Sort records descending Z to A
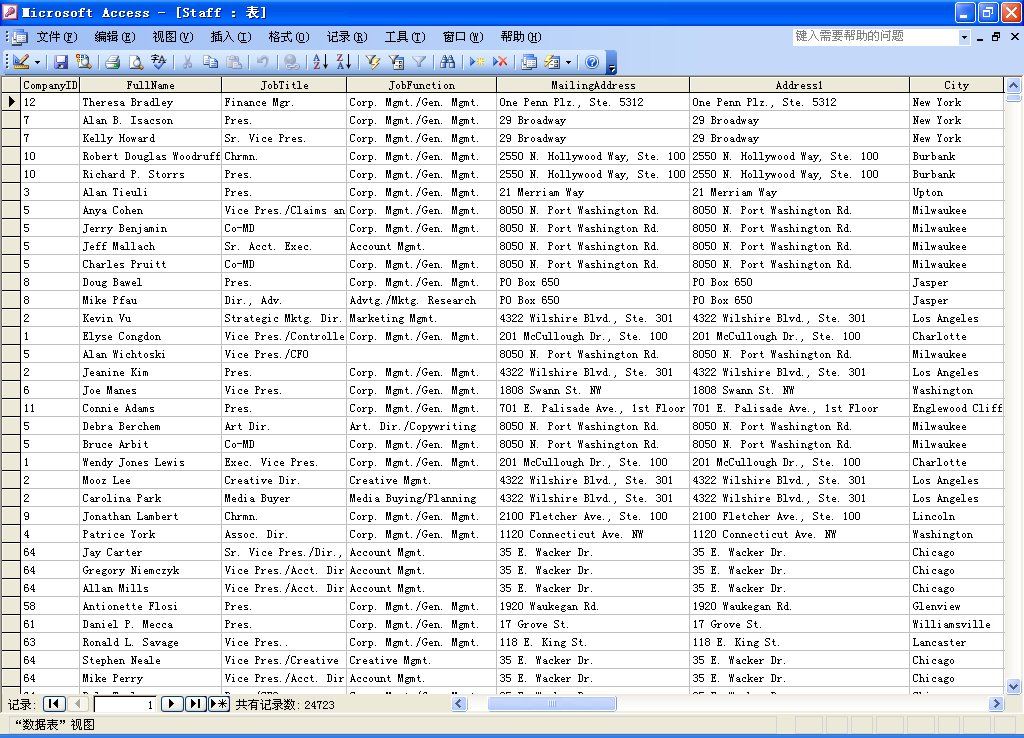This screenshot has width=1024, height=738. [343, 62]
